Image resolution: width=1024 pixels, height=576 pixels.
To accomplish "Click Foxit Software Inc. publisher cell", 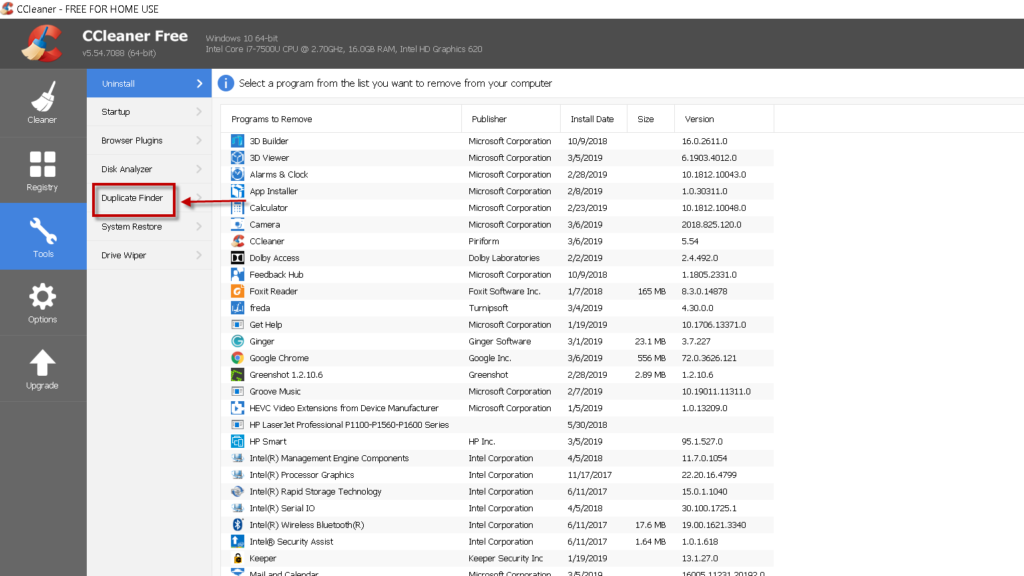I will 504,291.
